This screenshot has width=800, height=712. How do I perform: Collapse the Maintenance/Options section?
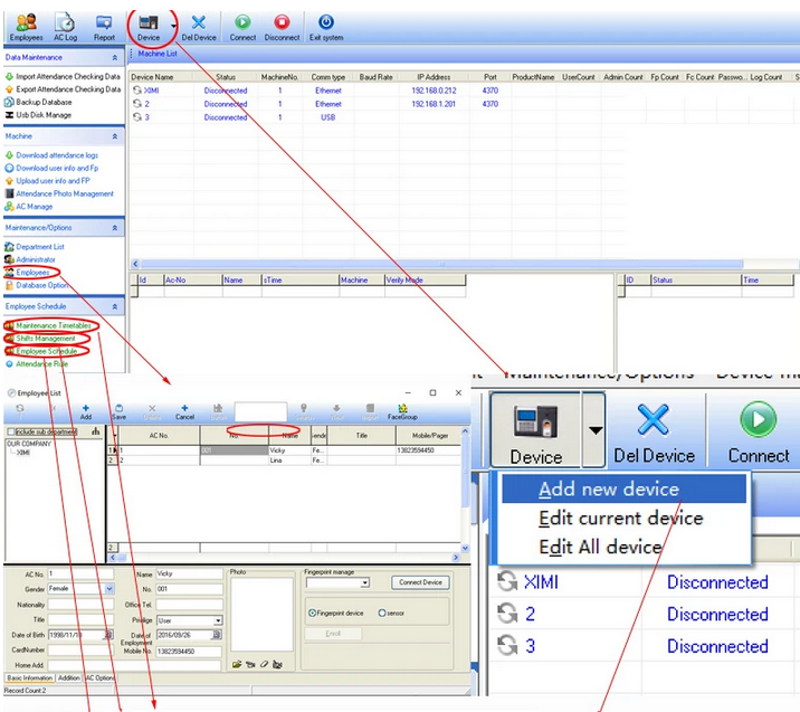pyautogui.click(x=115, y=228)
